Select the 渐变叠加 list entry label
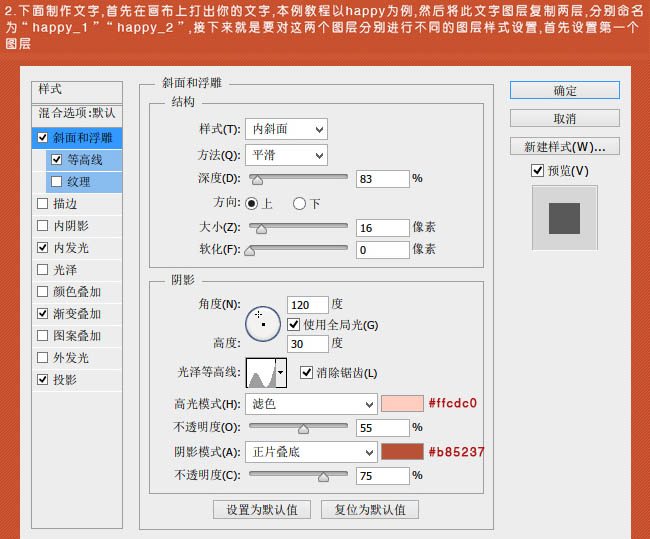Image resolution: width=650 pixels, height=539 pixels. click(x=77, y=314)
